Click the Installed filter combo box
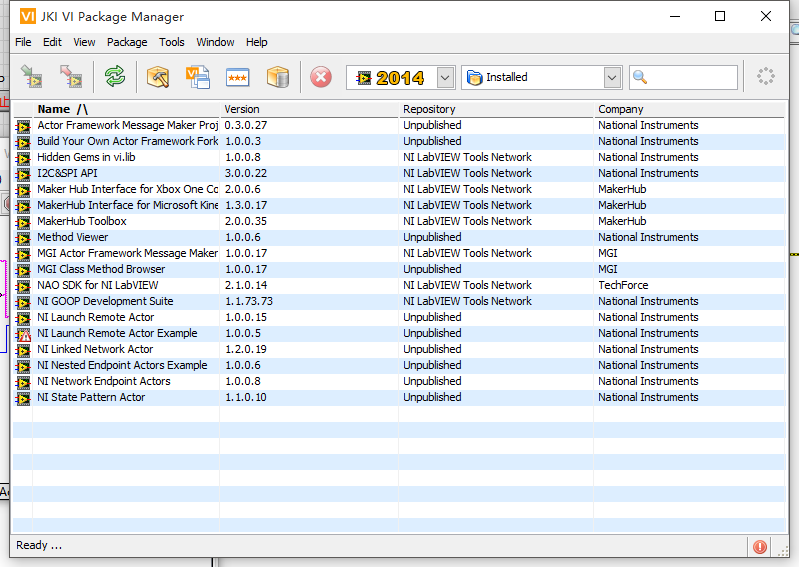The width and height of the screenshot is (799, 567). pos(541,77)
